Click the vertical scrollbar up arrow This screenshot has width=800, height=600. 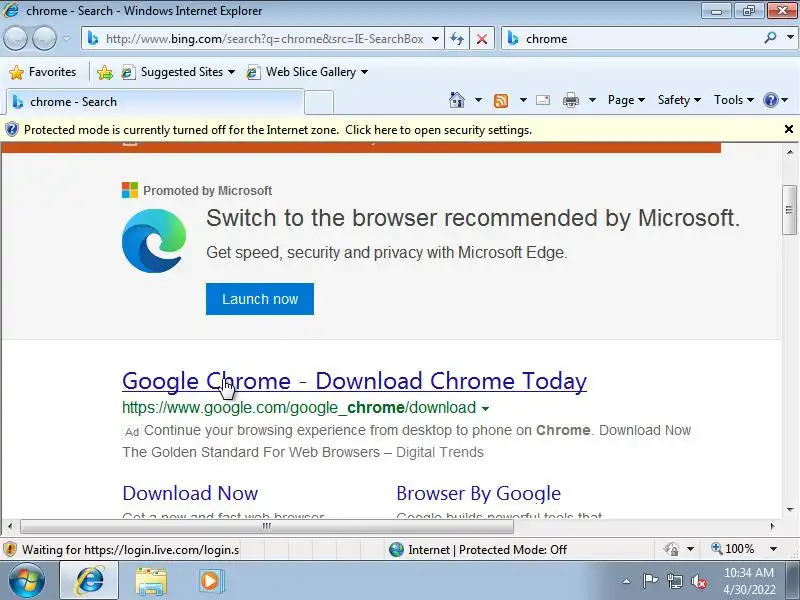click(x=790, y=152)
